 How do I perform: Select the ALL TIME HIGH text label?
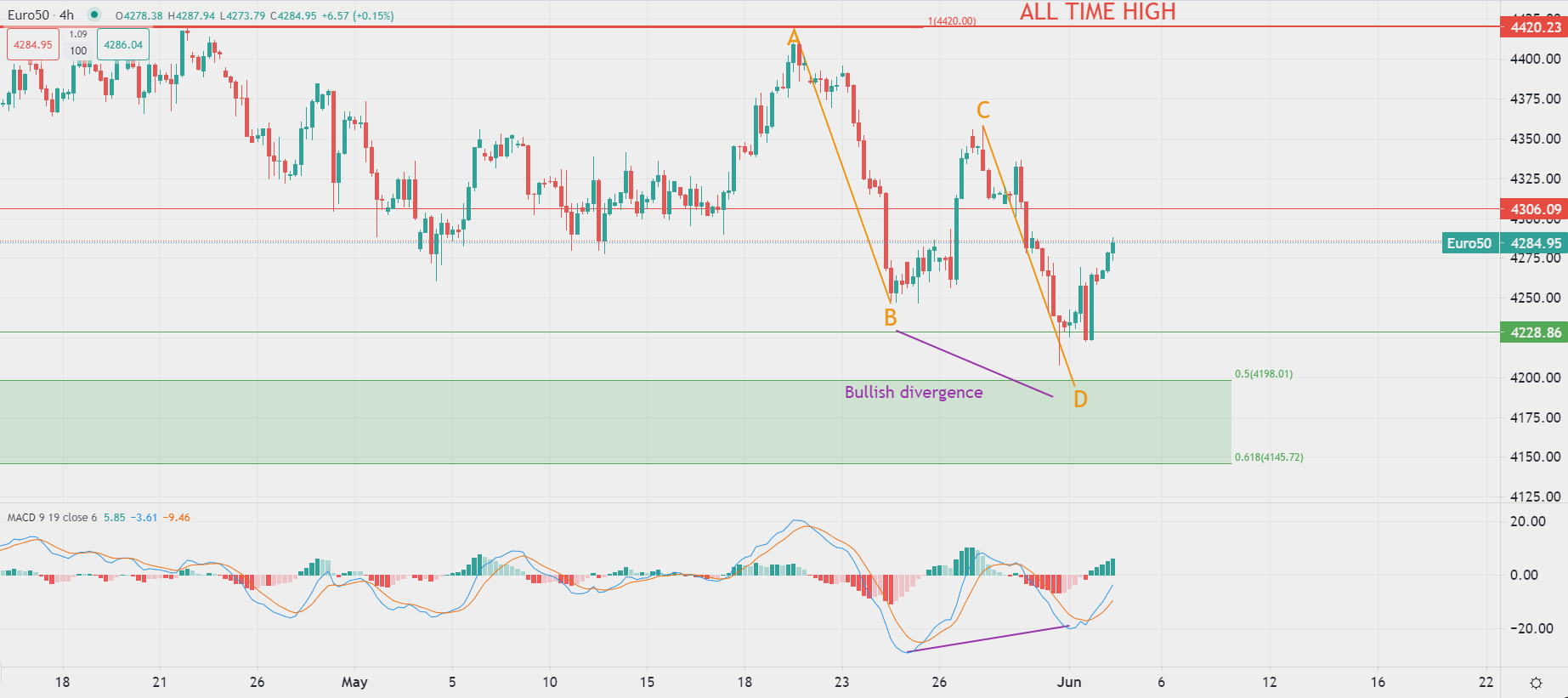[x=1097, y=12]
